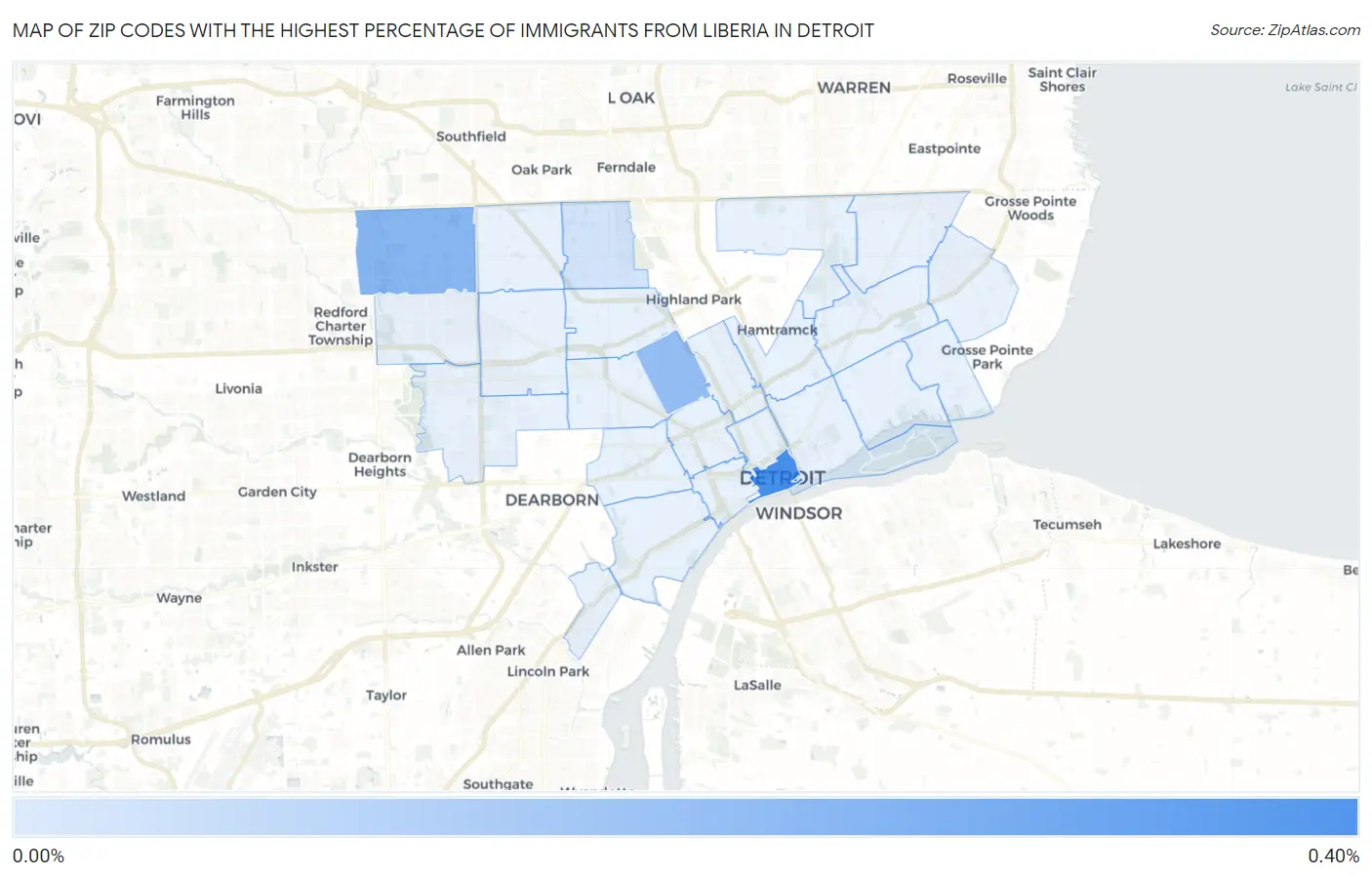Click the '0.00%' legend minimum value
This screenshot has height=877, width=1372.
pos(39,857)
